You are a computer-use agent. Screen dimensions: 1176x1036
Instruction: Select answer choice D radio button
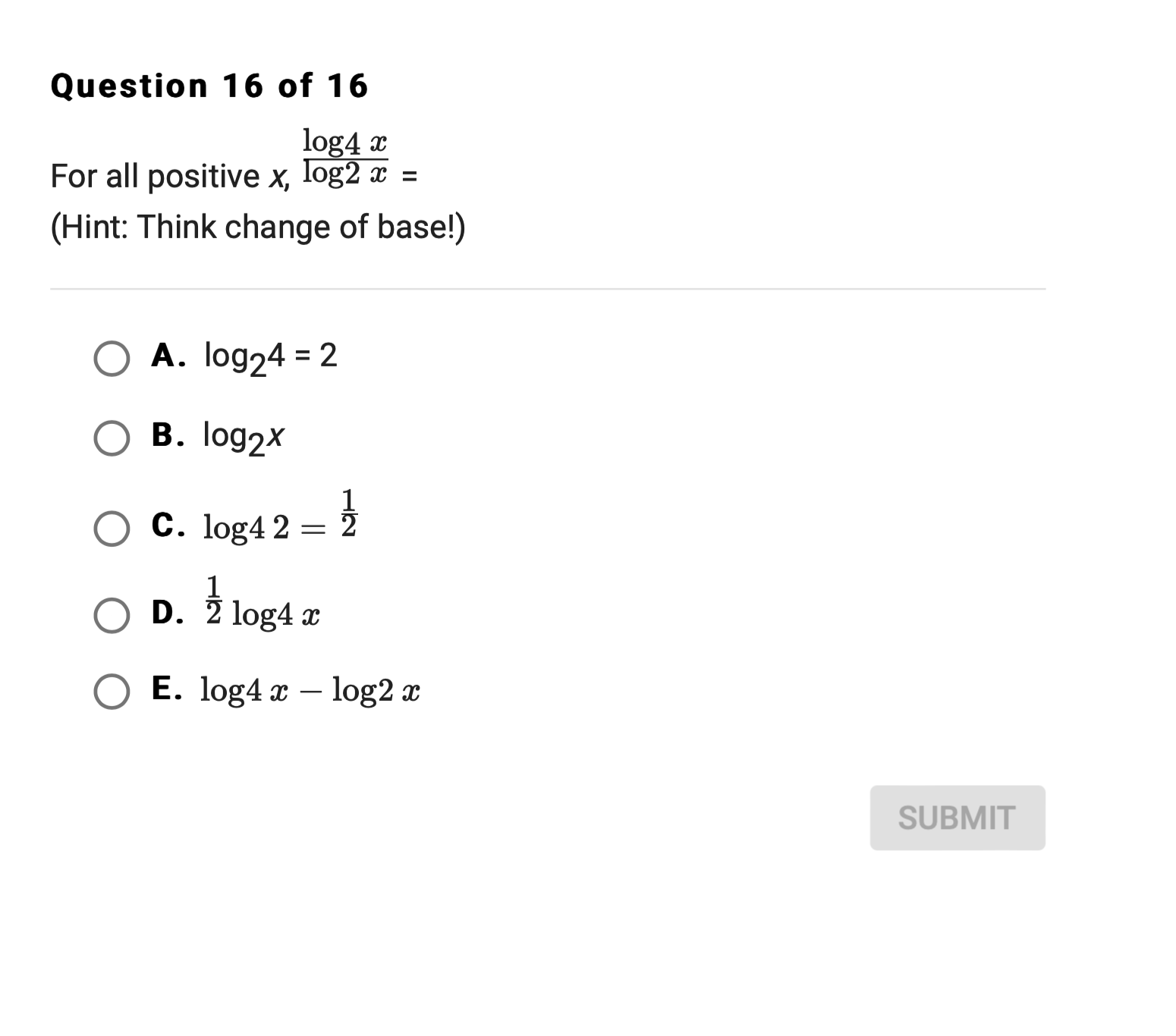pos(111,616)
